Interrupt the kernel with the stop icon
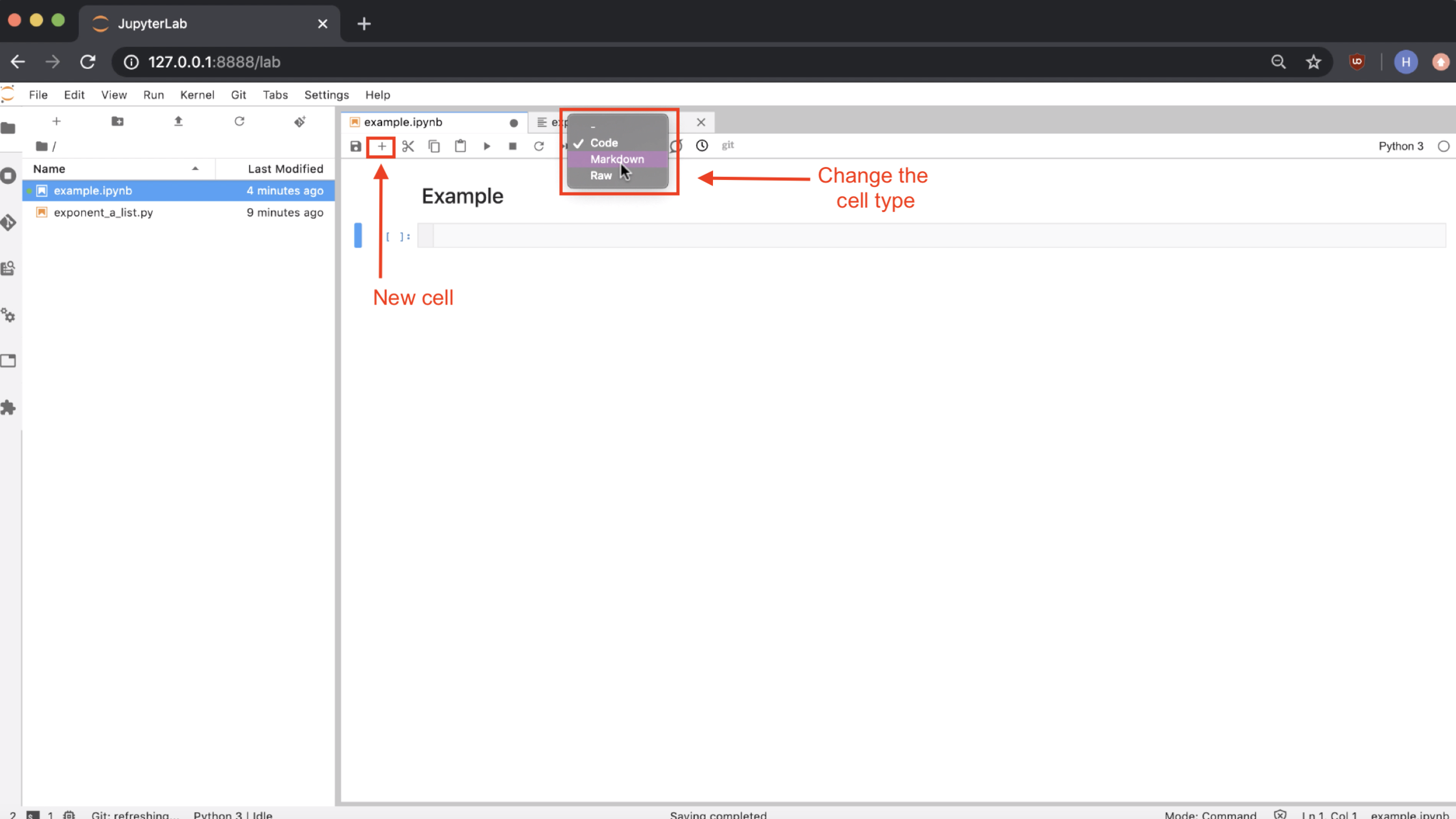1456x819 pixels. coord(513,146)
